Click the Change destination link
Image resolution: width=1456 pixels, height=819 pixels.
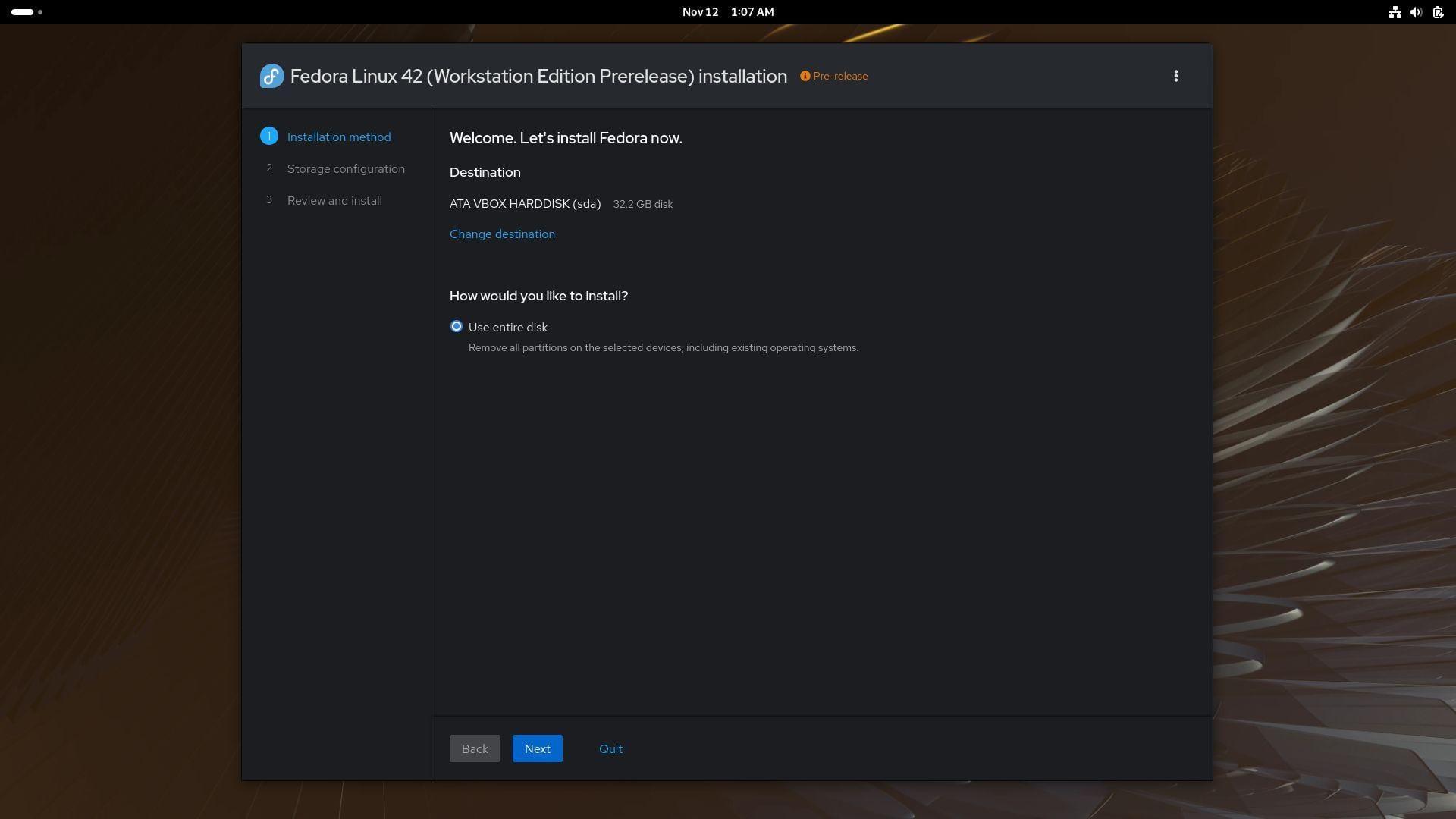tap(502, 234)
